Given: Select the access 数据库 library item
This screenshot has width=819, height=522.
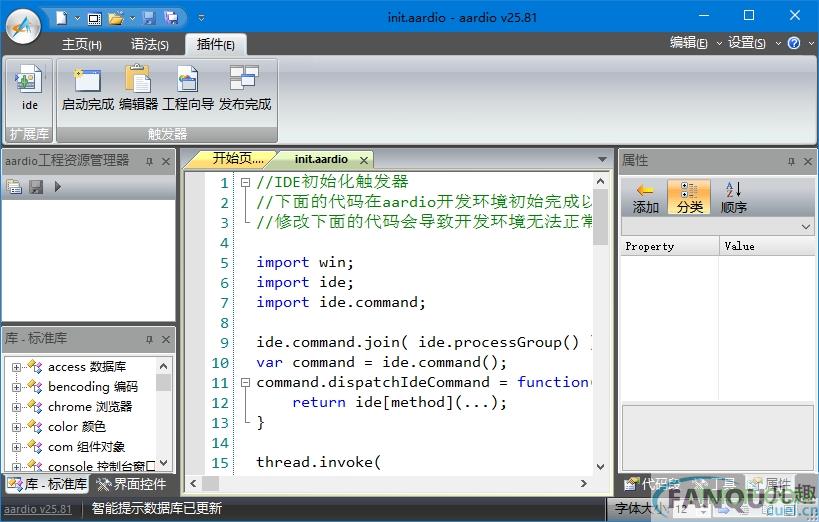Looking at the screenshot, I should (87, 367).
